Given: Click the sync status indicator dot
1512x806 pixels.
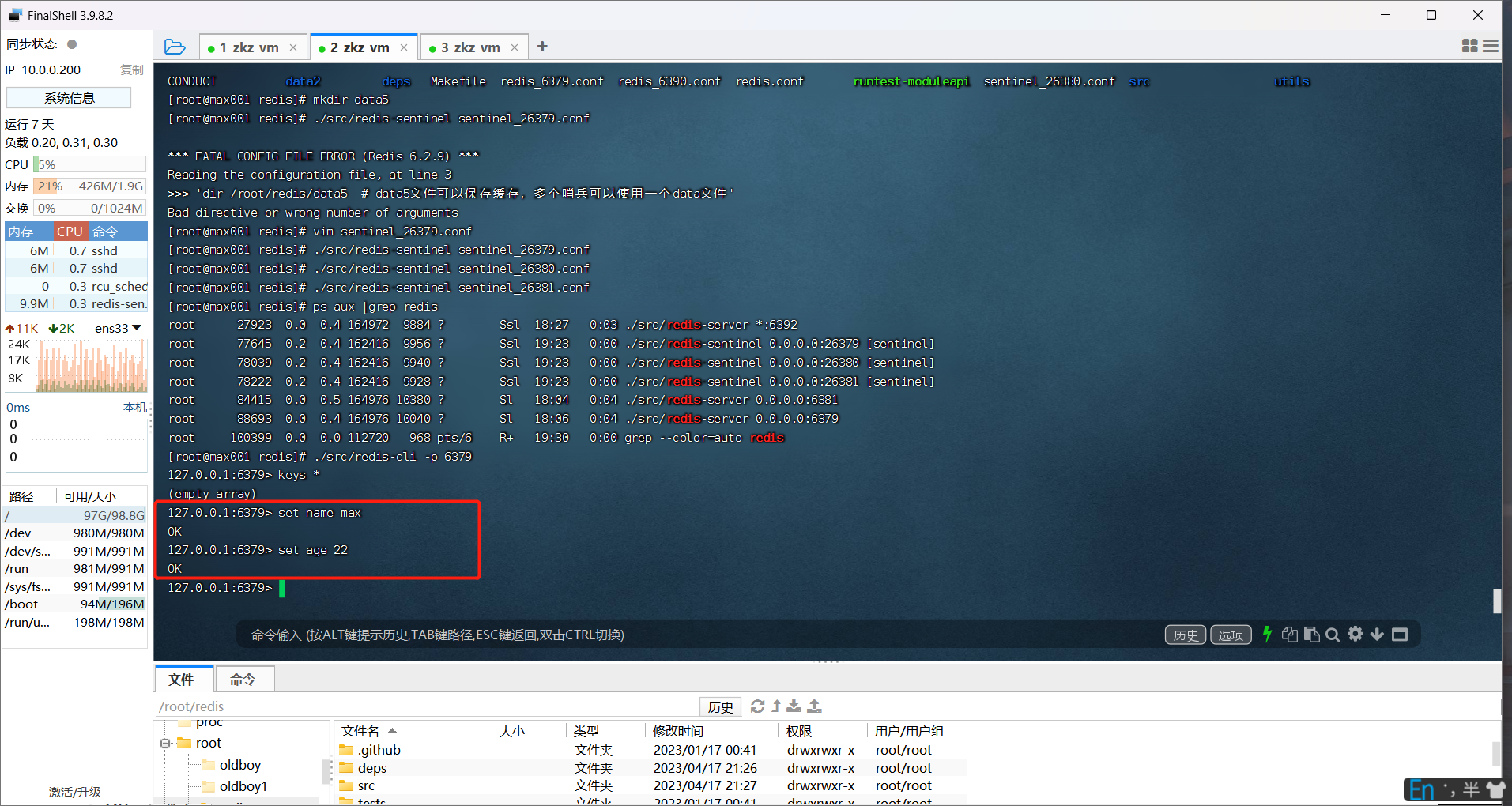Looking at the screenshot, I should click(72, 44).
